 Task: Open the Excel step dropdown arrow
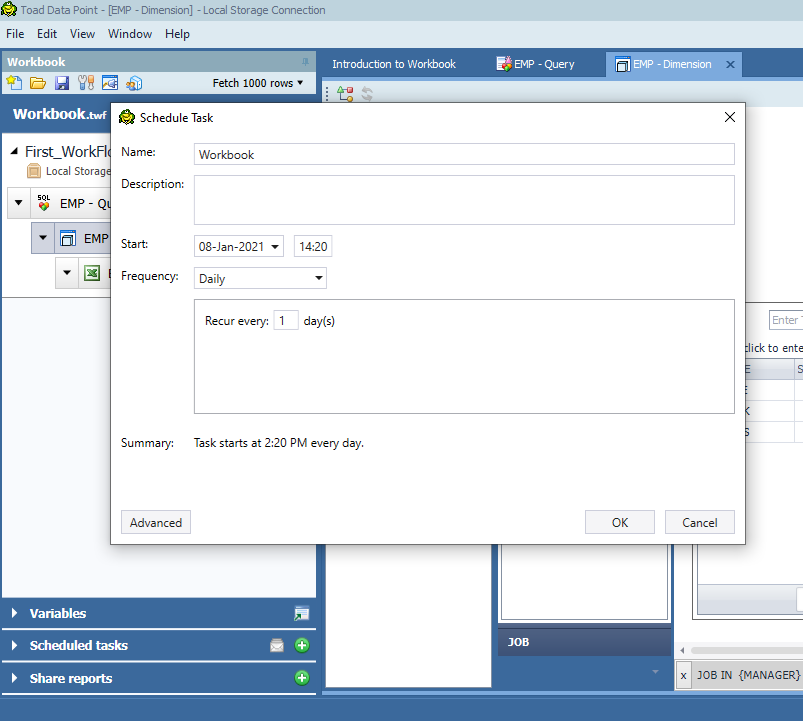coord(67,272)
